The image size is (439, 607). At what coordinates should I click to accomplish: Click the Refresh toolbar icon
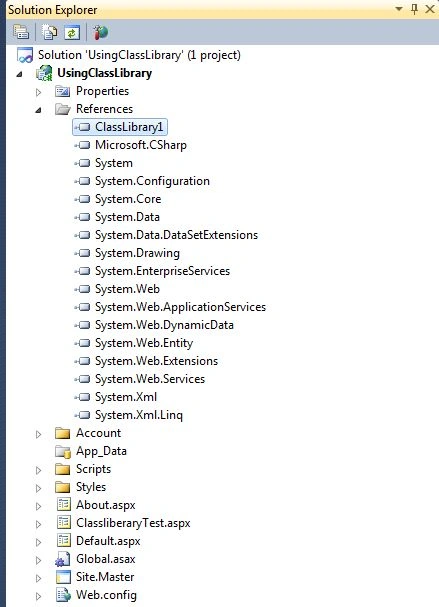tap(72, 32)
